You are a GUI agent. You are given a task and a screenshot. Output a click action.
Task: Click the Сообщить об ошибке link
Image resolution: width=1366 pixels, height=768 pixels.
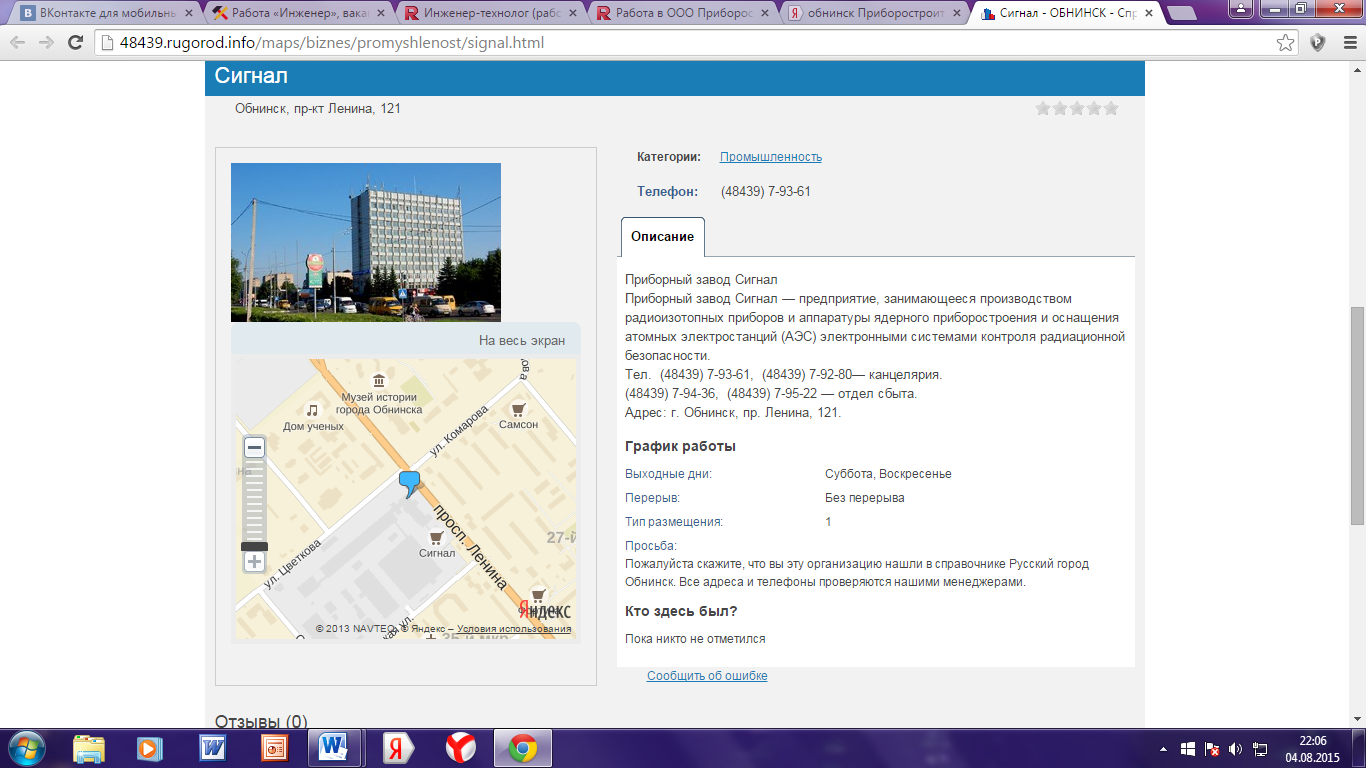707,676
